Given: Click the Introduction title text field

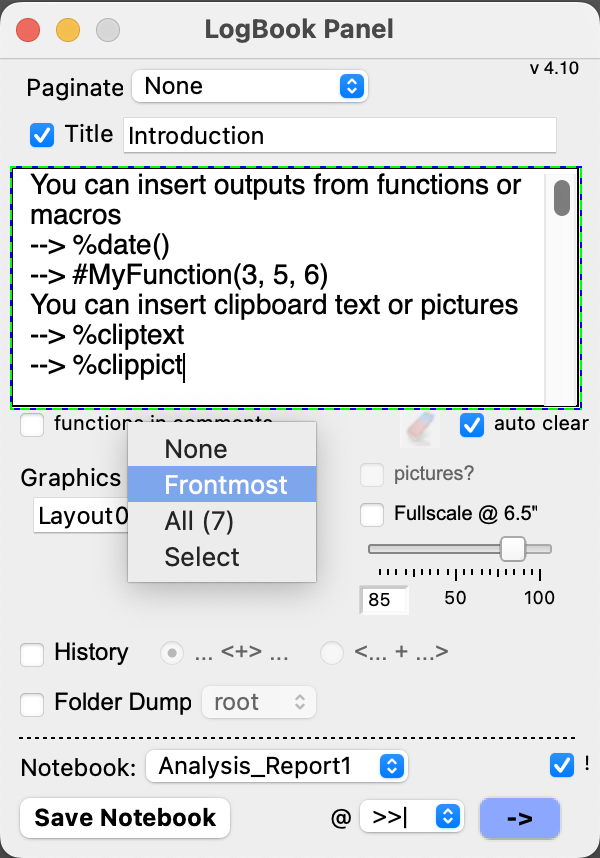Looking at the screenshot, I should tap(339, 136).
